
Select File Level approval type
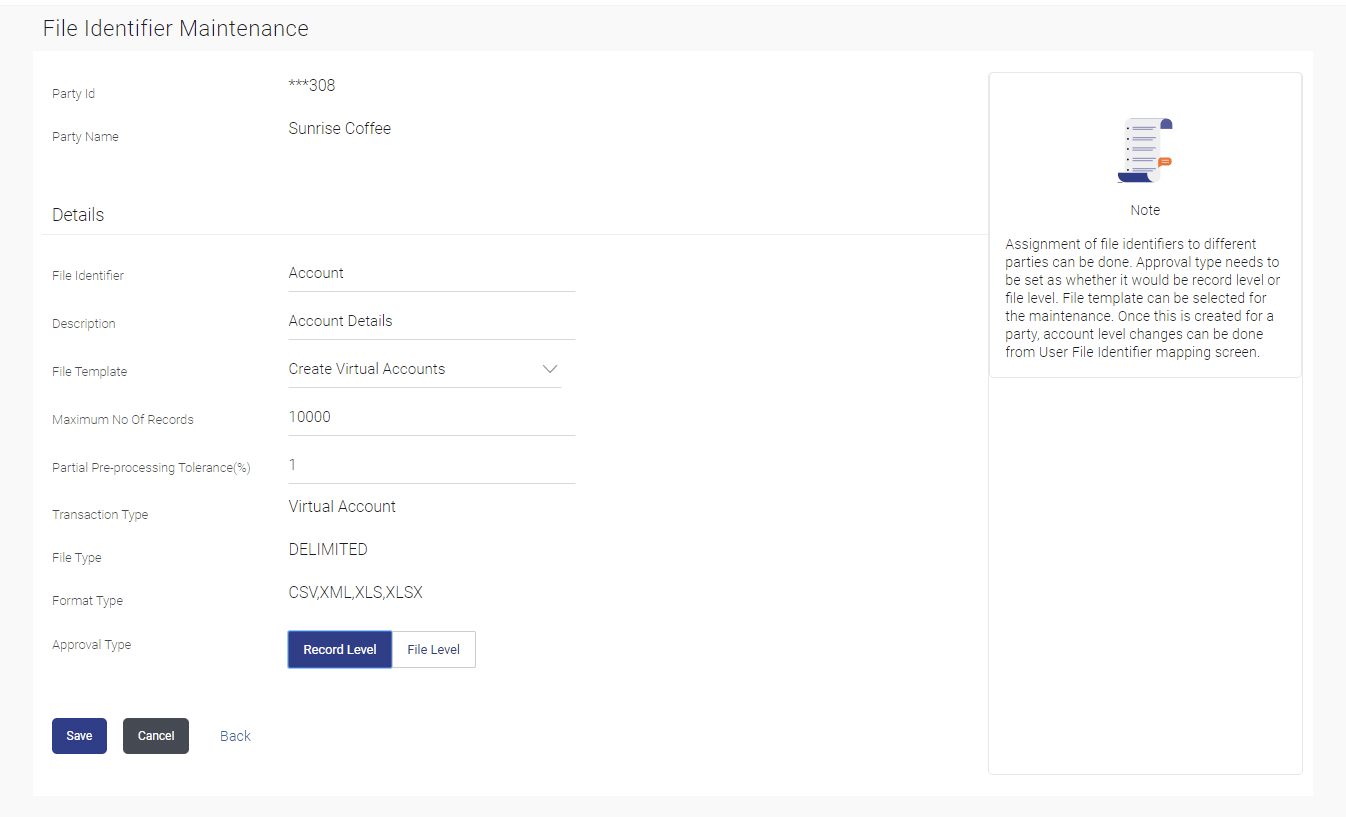click(x=434, y=649)
